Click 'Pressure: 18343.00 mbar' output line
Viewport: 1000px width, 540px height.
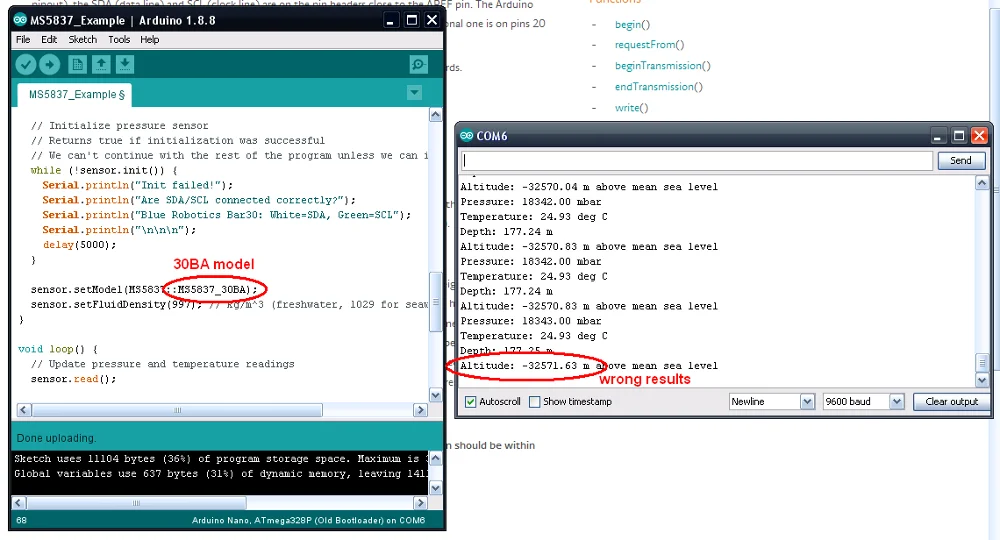531,321
